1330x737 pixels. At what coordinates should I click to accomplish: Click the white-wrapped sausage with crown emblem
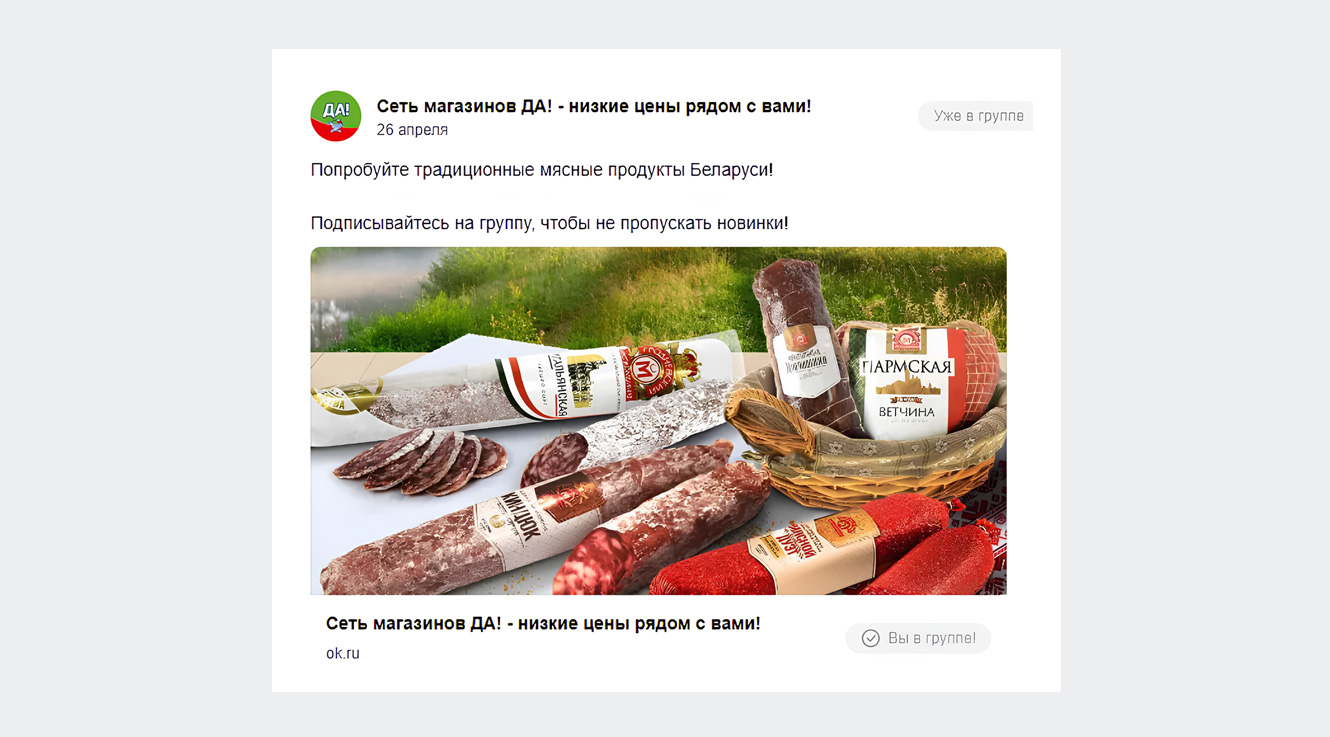(x=540, y=385)
